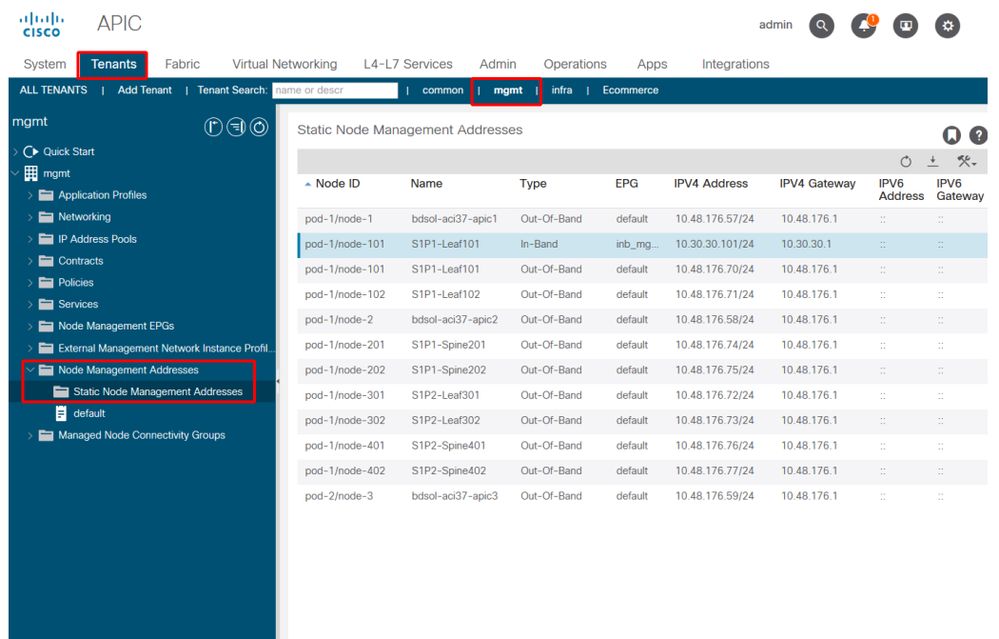This screenshot has height=639, width=999.
Task: Click the bookmark icon beside help
Action: [x=952, y=135]
